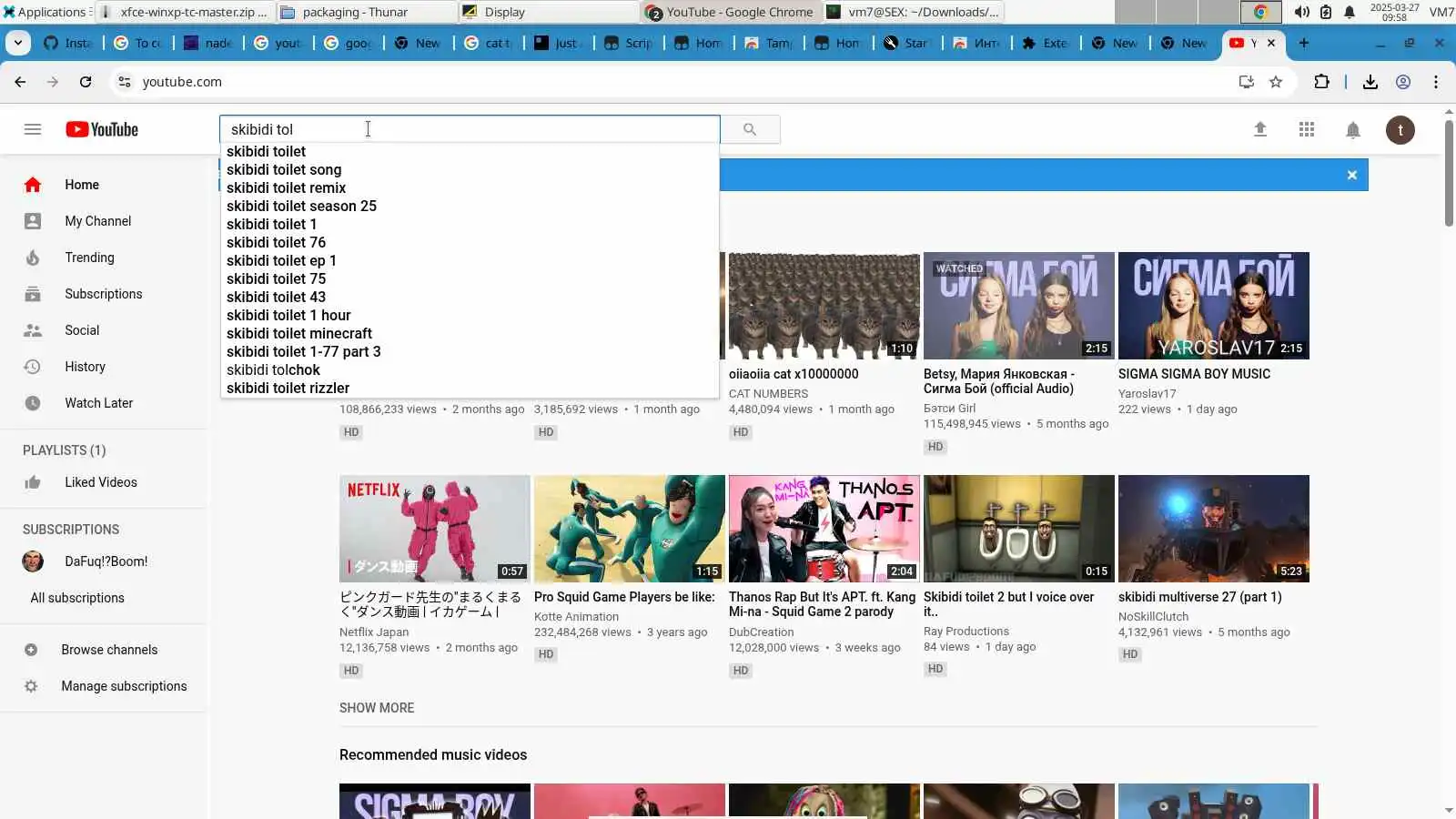Choose the 'skibidi toilet minecraft' suggestion
Viewport: 1456px width, 819px height.
pyautogui.click(x=470, y=333)
